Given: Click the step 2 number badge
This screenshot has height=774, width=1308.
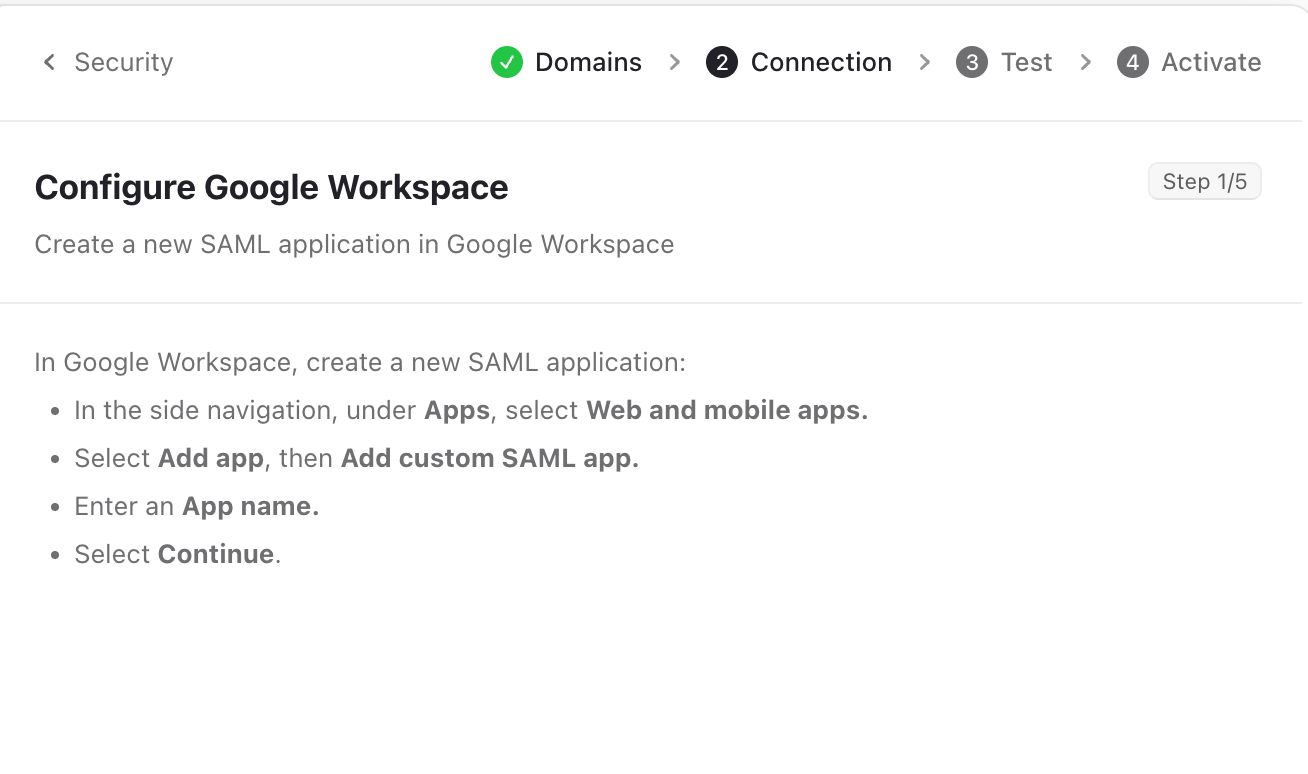Looking at the screenshot, I should tap(722, 62).
